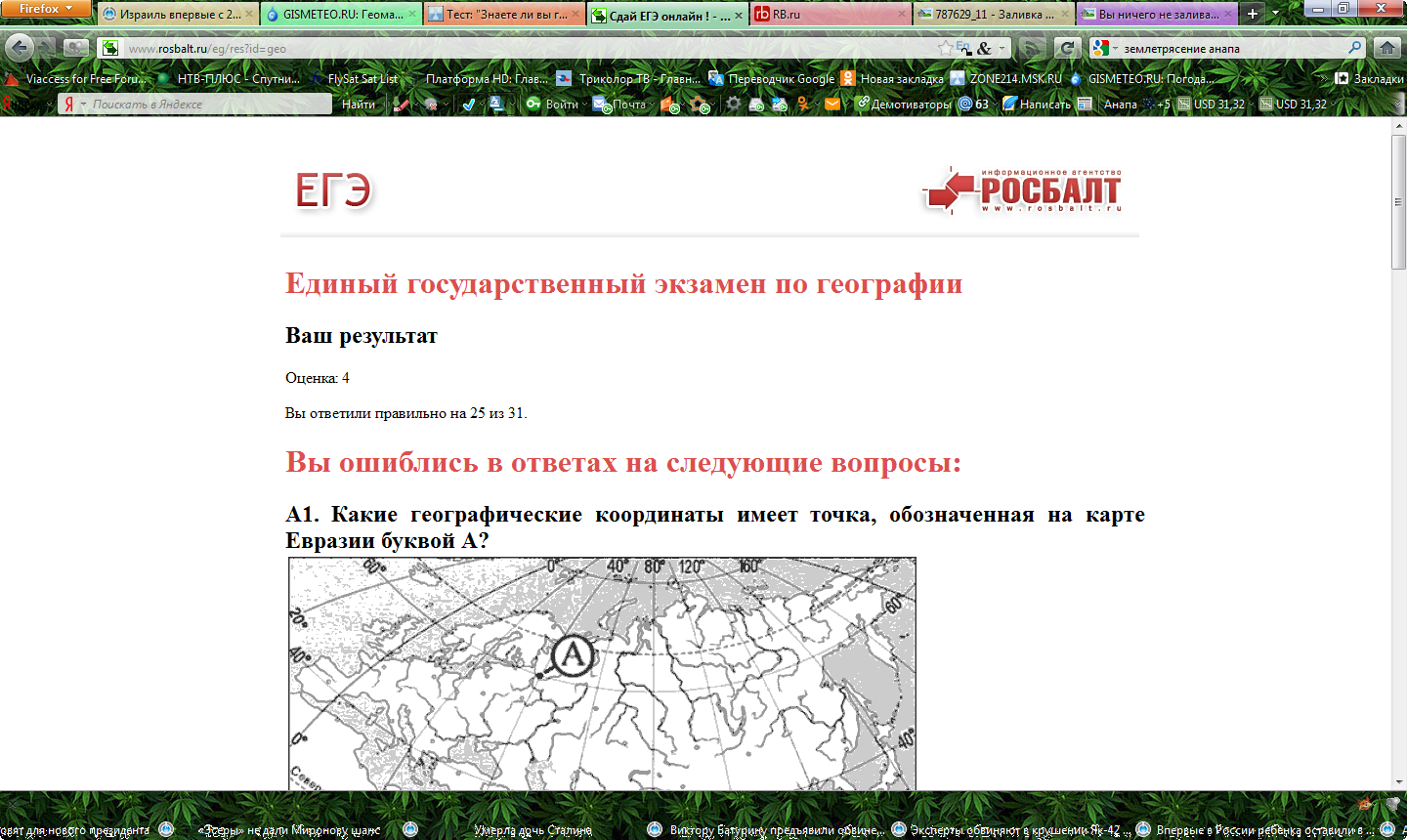Open the 'GISMETEO.RU: Погода' bookmark
Image resolution: width=1407 pixels, height=840 pixels.
1142,78
